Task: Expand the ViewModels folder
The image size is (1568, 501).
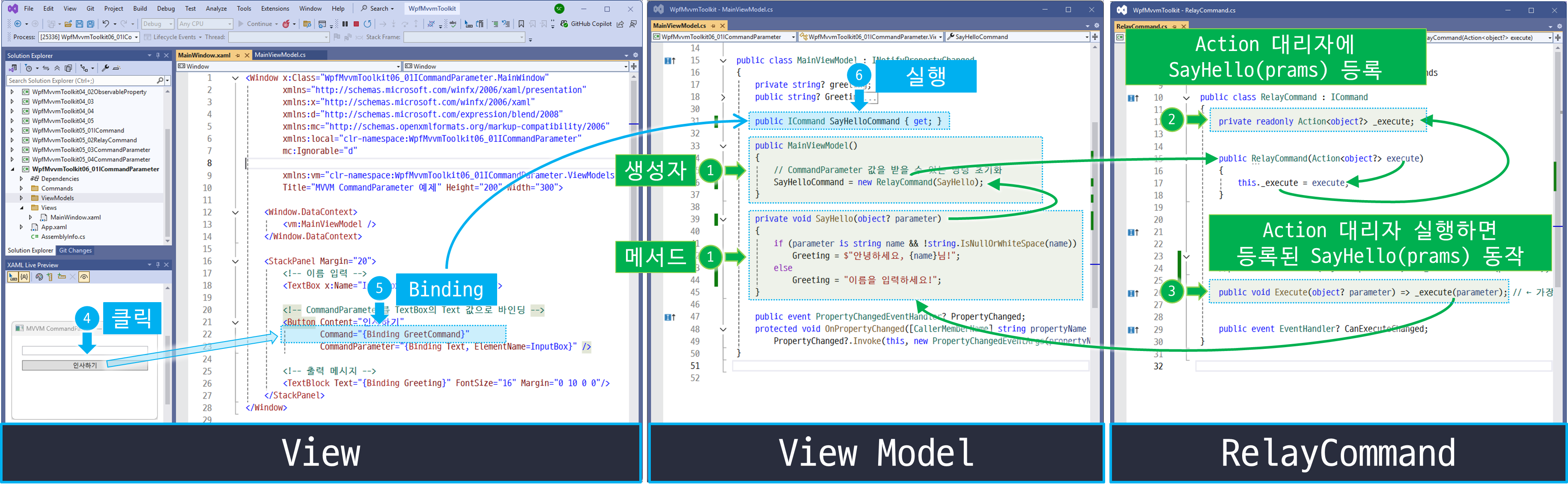Action: pyautogui.click(x=21, y=198)
